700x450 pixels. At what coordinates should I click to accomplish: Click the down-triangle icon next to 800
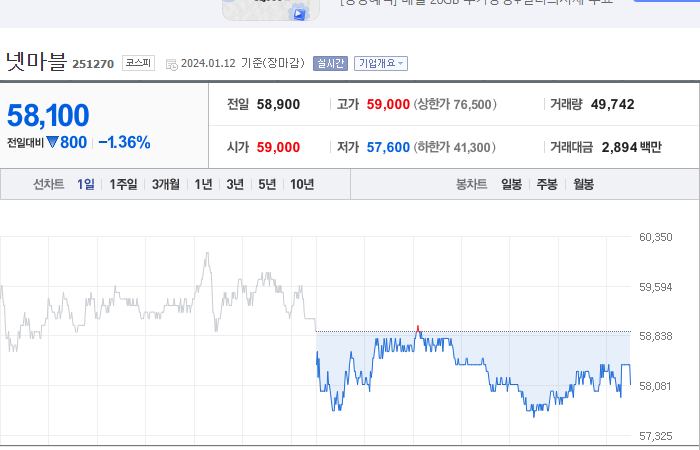click(52, 142)
